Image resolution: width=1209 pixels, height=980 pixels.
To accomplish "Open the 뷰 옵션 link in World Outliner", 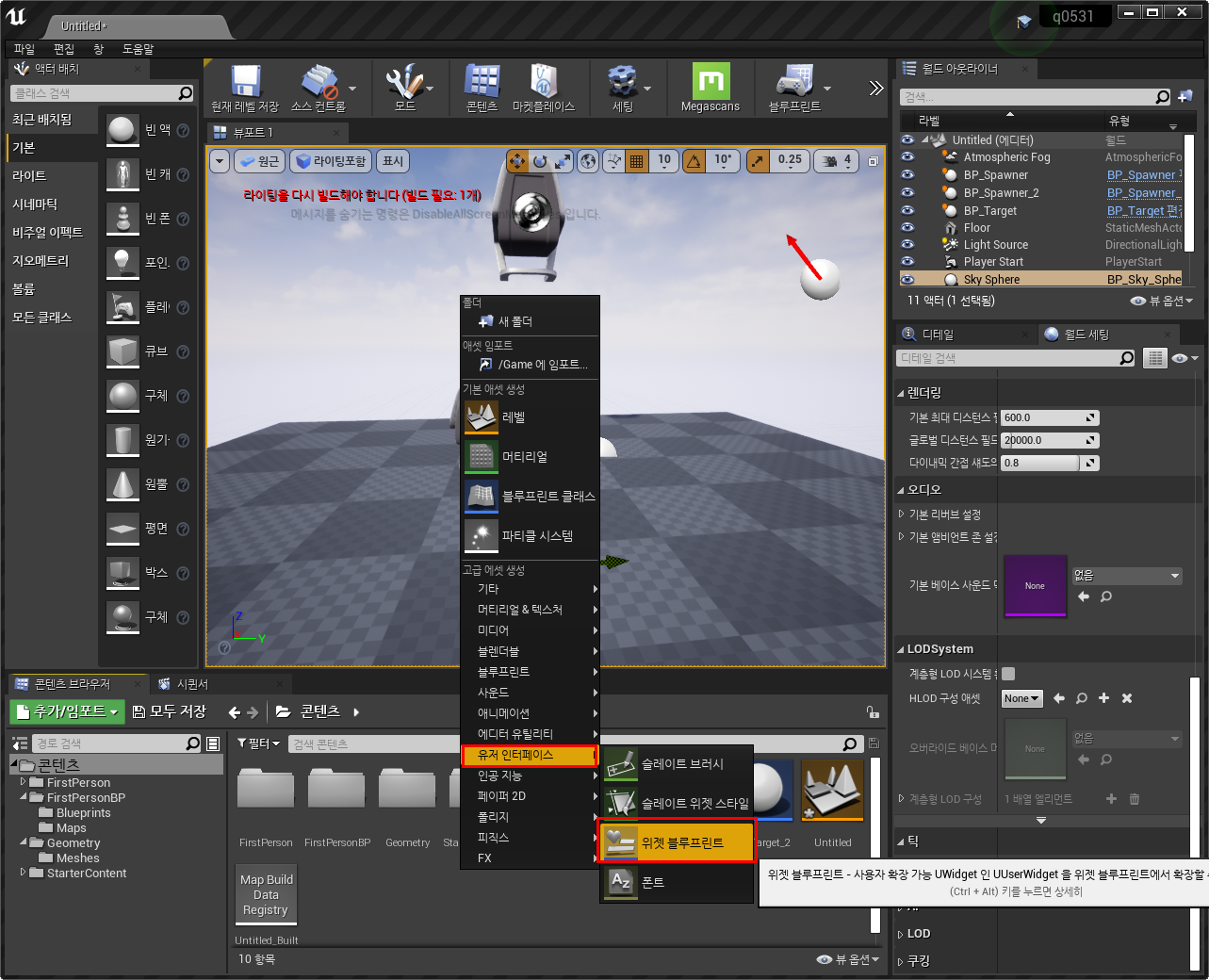I will click(1162, 301).
